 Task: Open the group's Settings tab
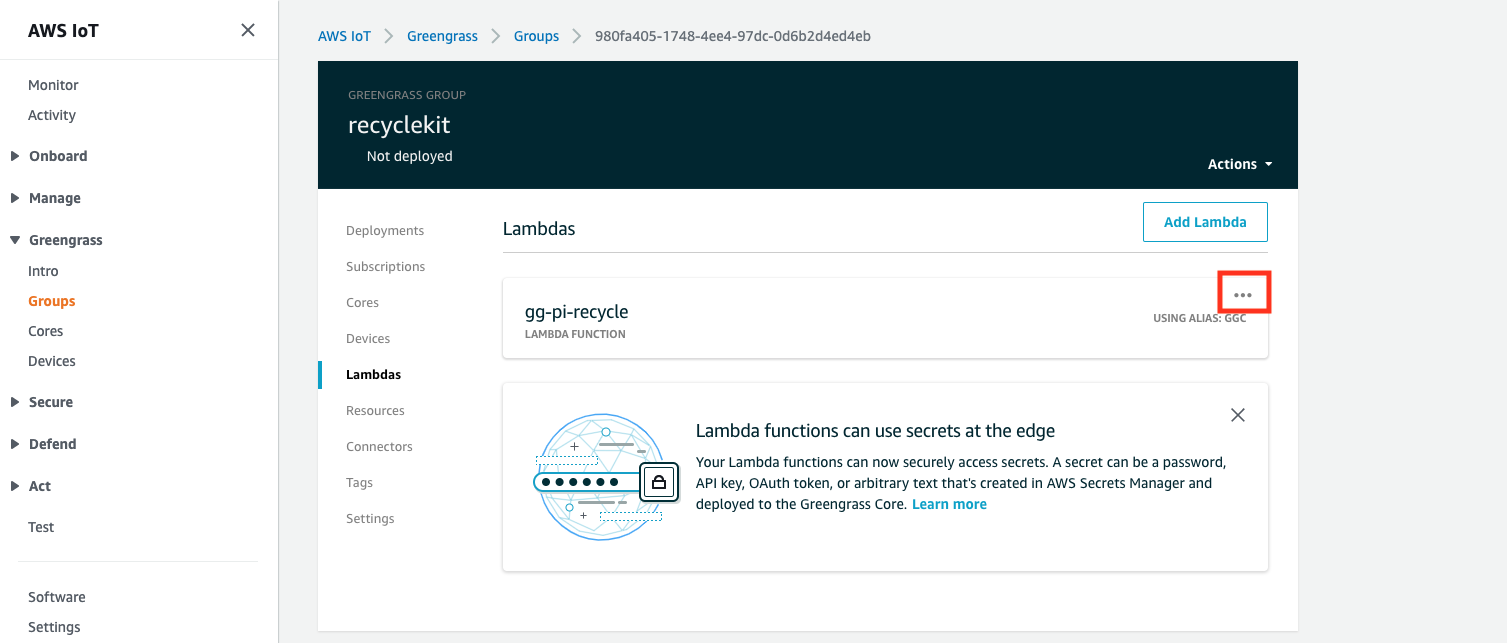(370, 519)
